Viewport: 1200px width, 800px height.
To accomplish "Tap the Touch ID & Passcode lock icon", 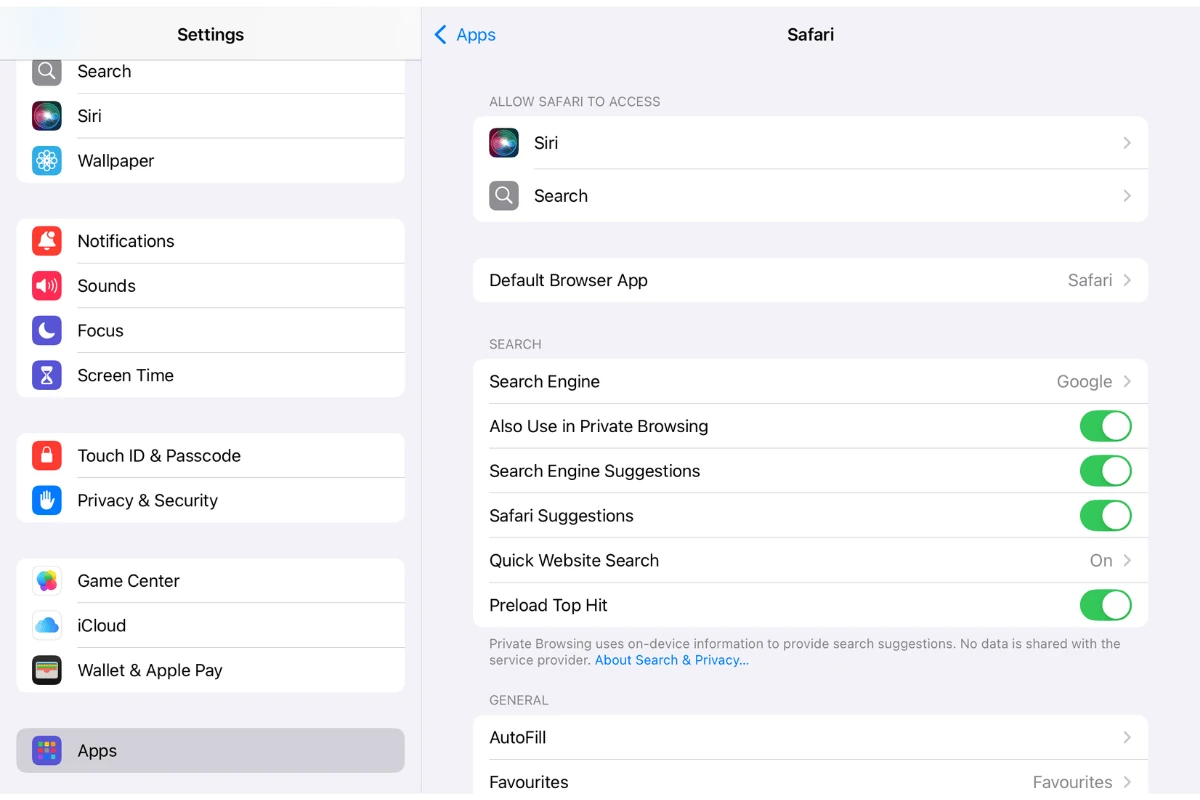I will (47, 456).
